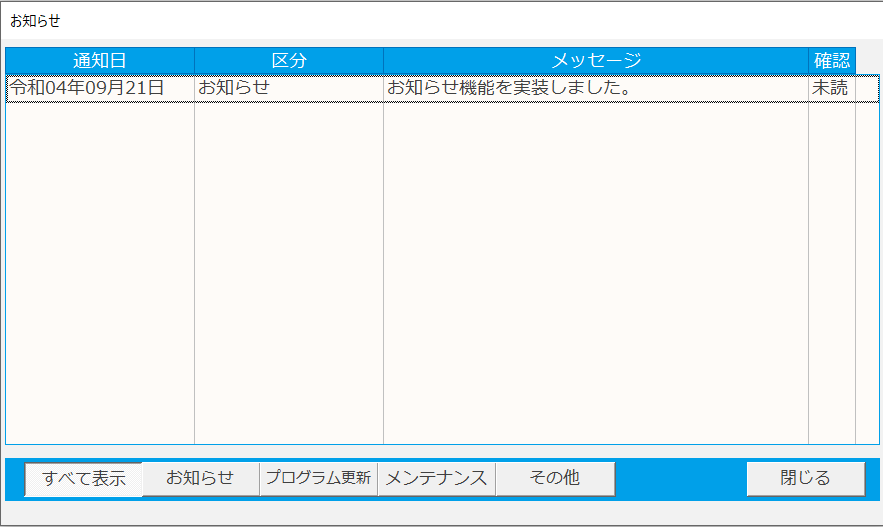
Task: Click empty space under the 区分 column
Action: pyautogui.click(x=289, y=270)
